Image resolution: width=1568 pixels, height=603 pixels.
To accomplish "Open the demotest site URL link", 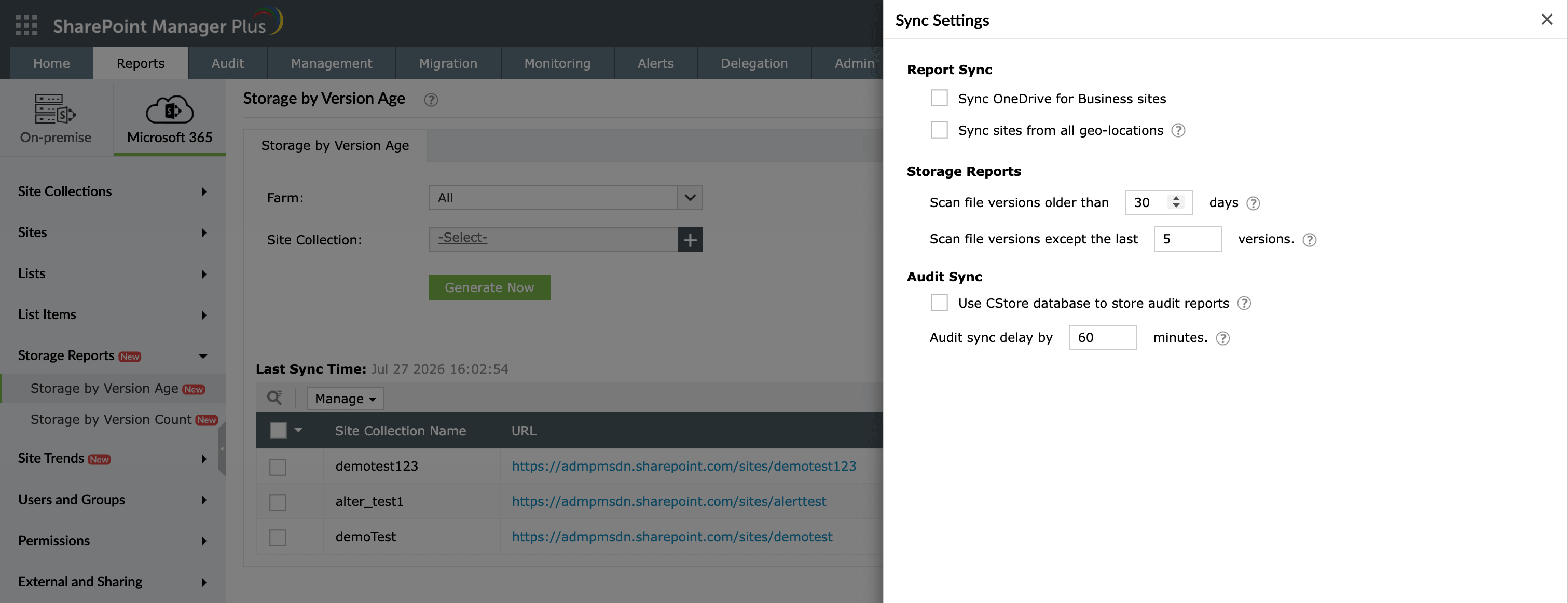I will pyautogui.click(x=672, y=537).
